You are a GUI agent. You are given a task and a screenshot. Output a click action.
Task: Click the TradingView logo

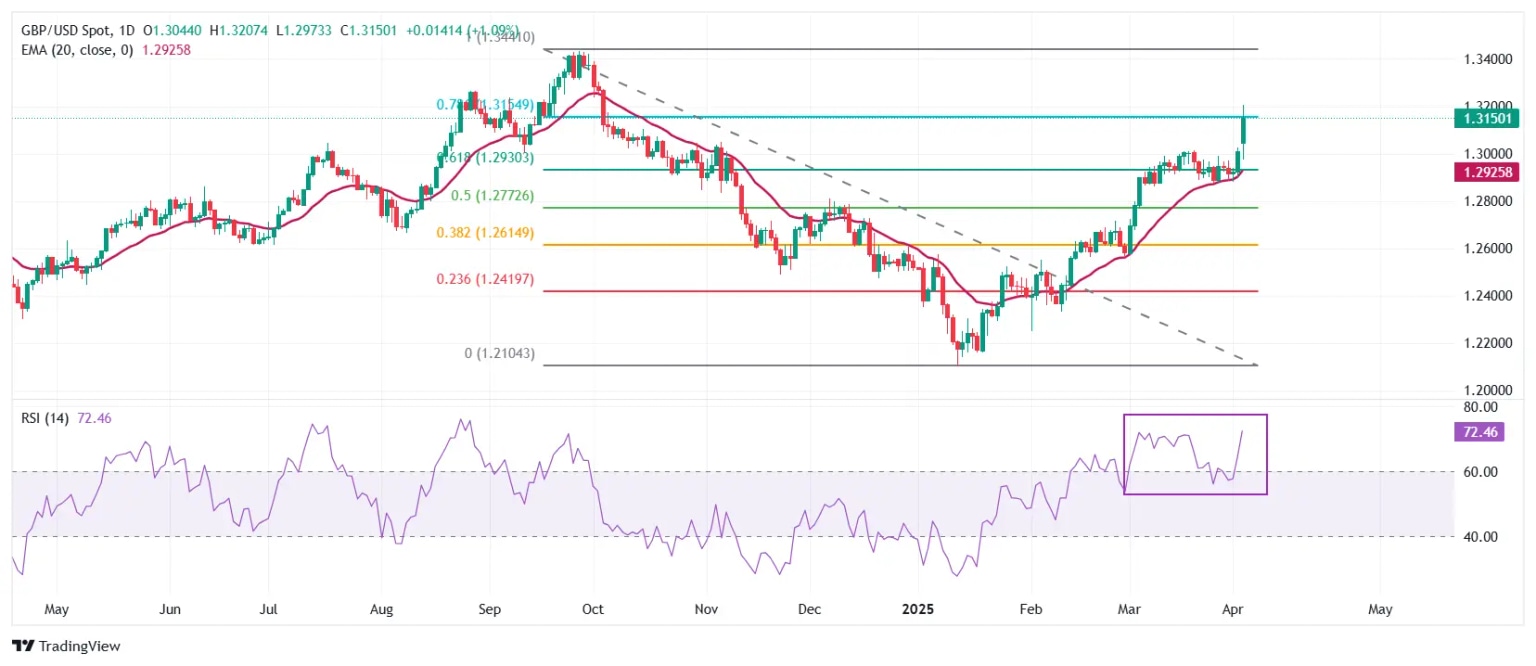tap(66, 646)
